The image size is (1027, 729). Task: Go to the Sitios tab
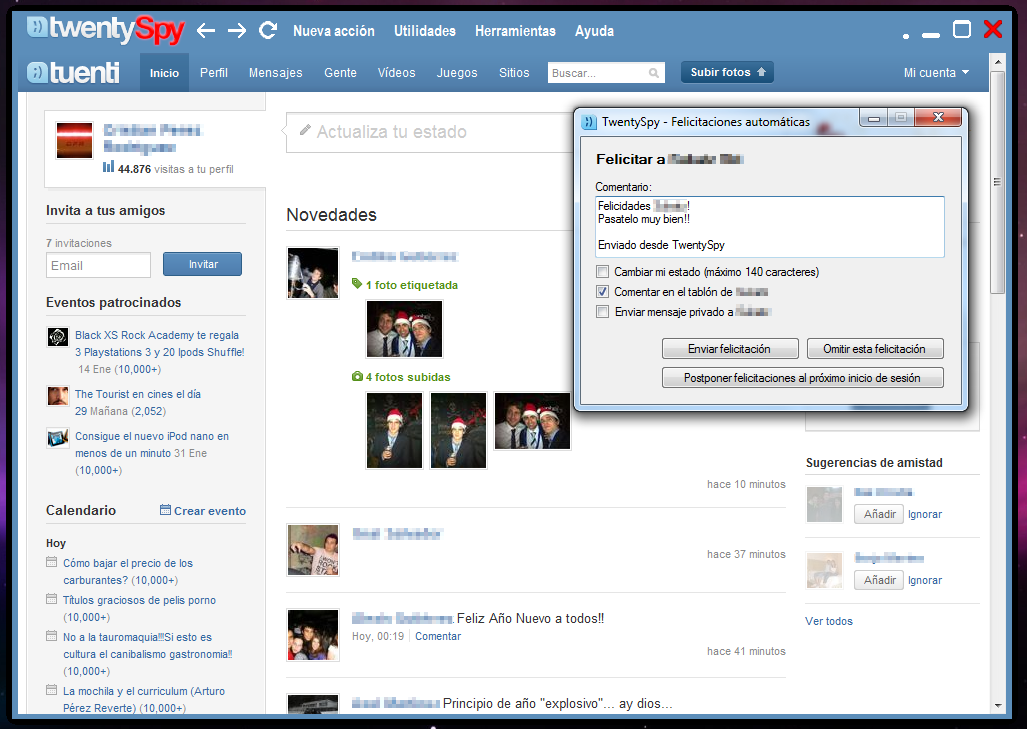[514, 73]
